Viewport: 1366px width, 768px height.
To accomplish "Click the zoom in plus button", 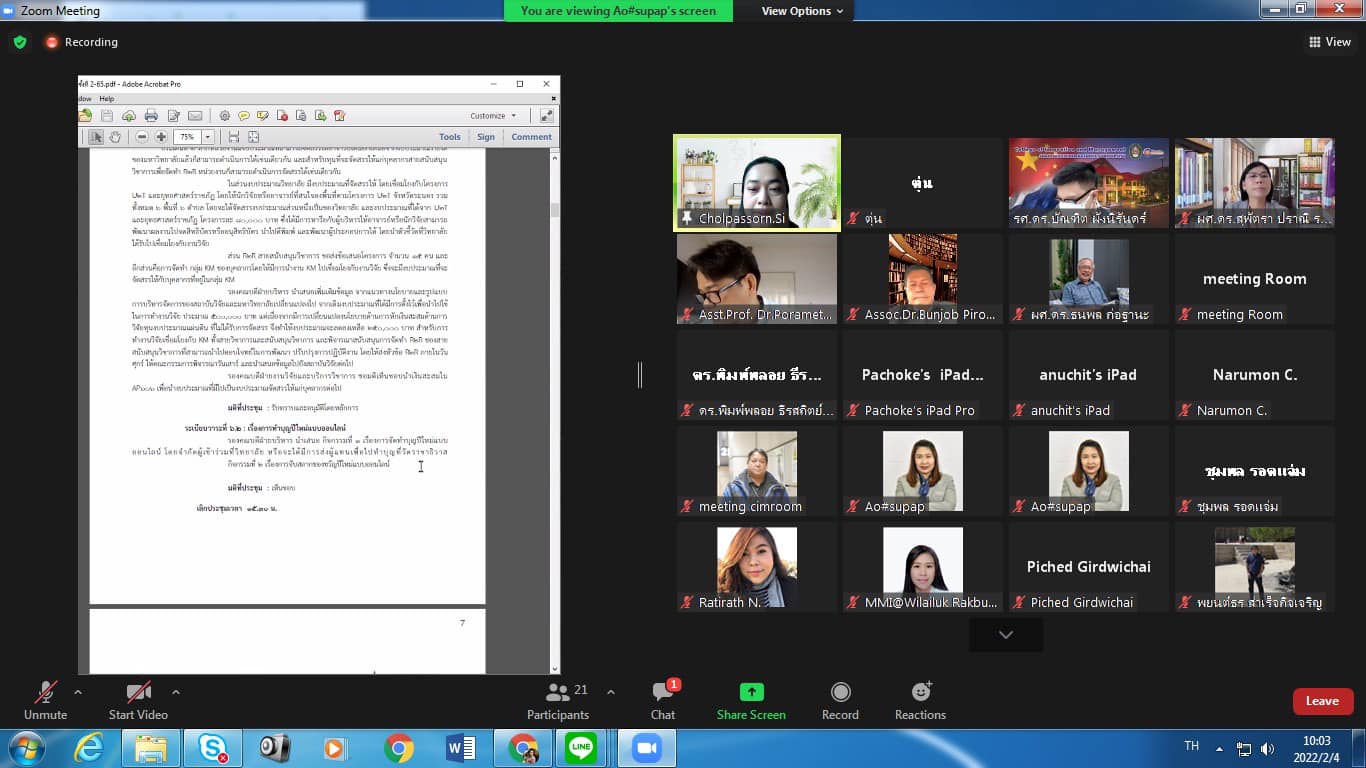I will coord(161,137).
